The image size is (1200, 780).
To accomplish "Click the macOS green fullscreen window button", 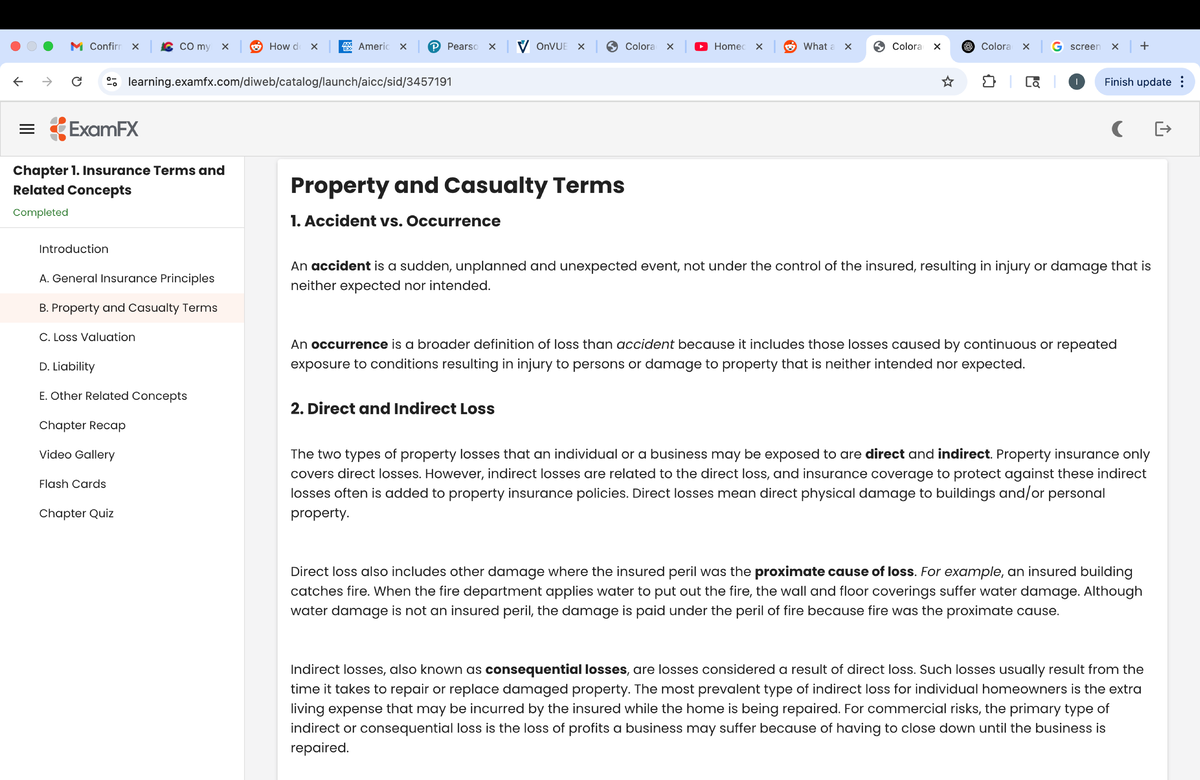I will point(48,46).
